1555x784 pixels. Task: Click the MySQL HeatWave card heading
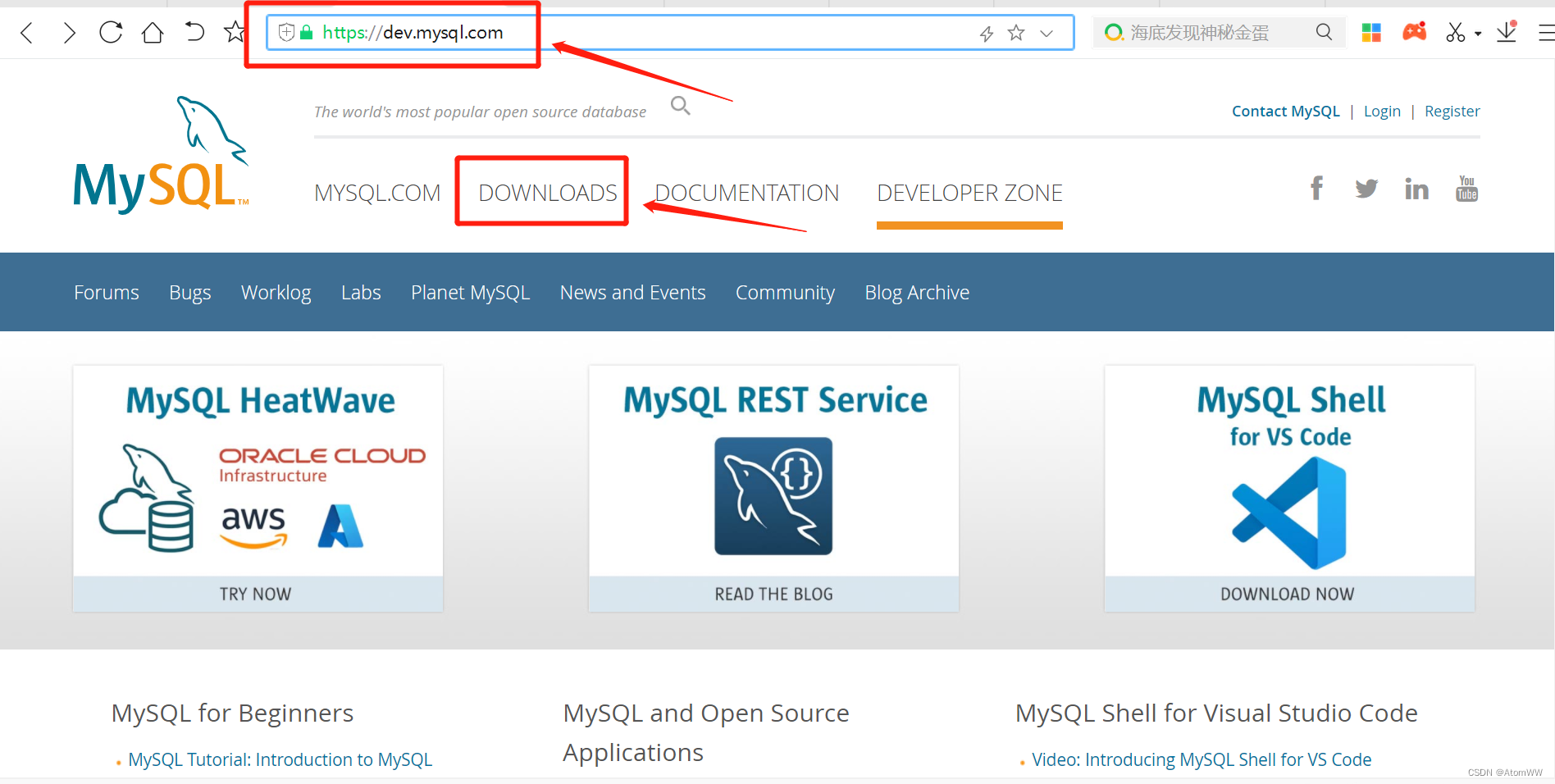(260, 401)
